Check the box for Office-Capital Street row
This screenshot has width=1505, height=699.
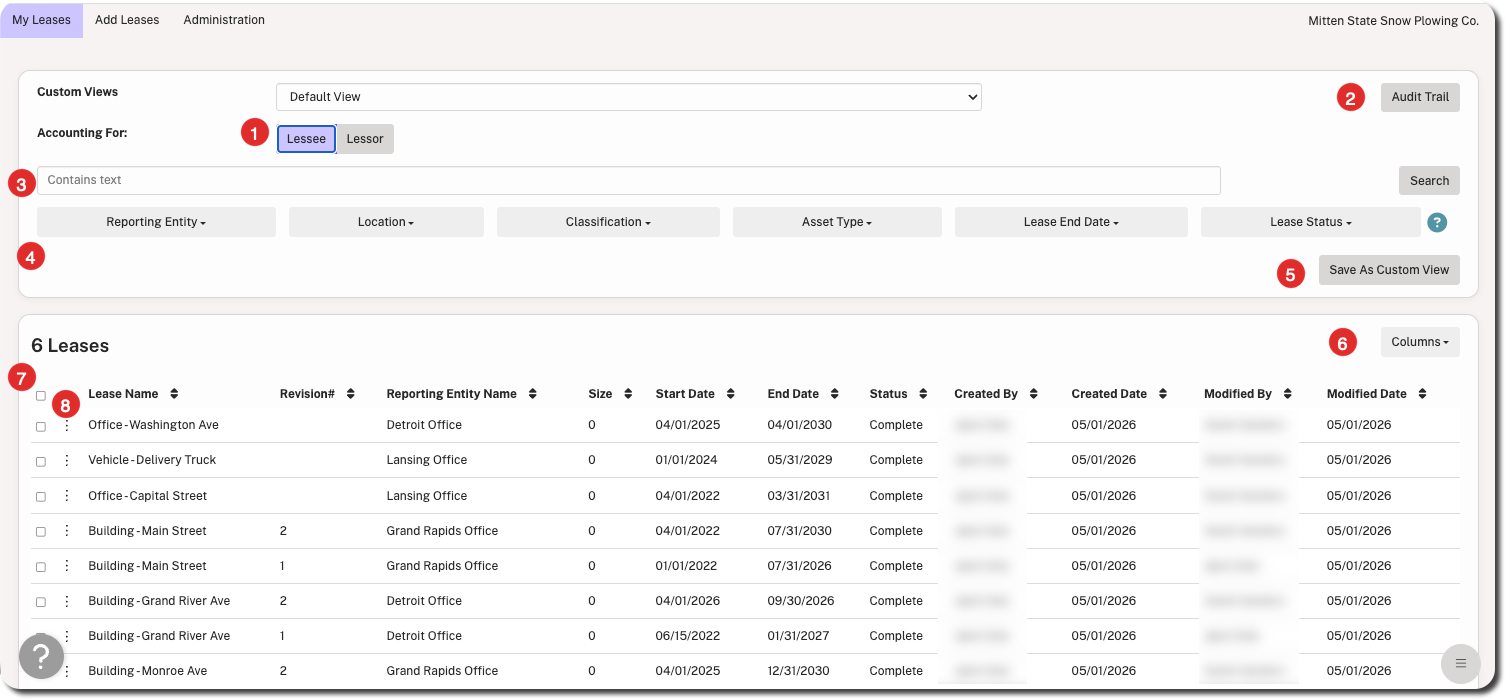(41, 497)
